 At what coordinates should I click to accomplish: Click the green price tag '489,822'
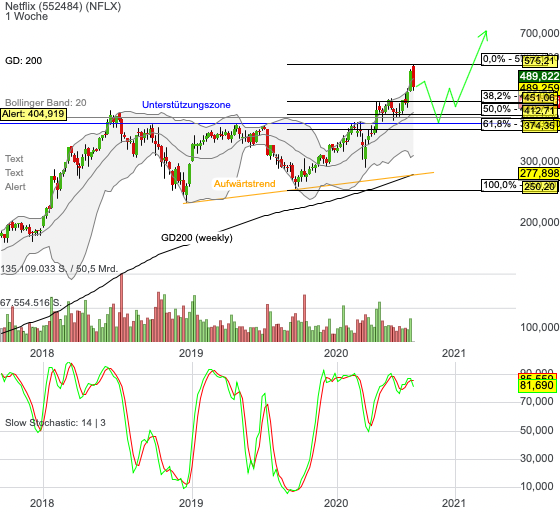coord(539,76)
